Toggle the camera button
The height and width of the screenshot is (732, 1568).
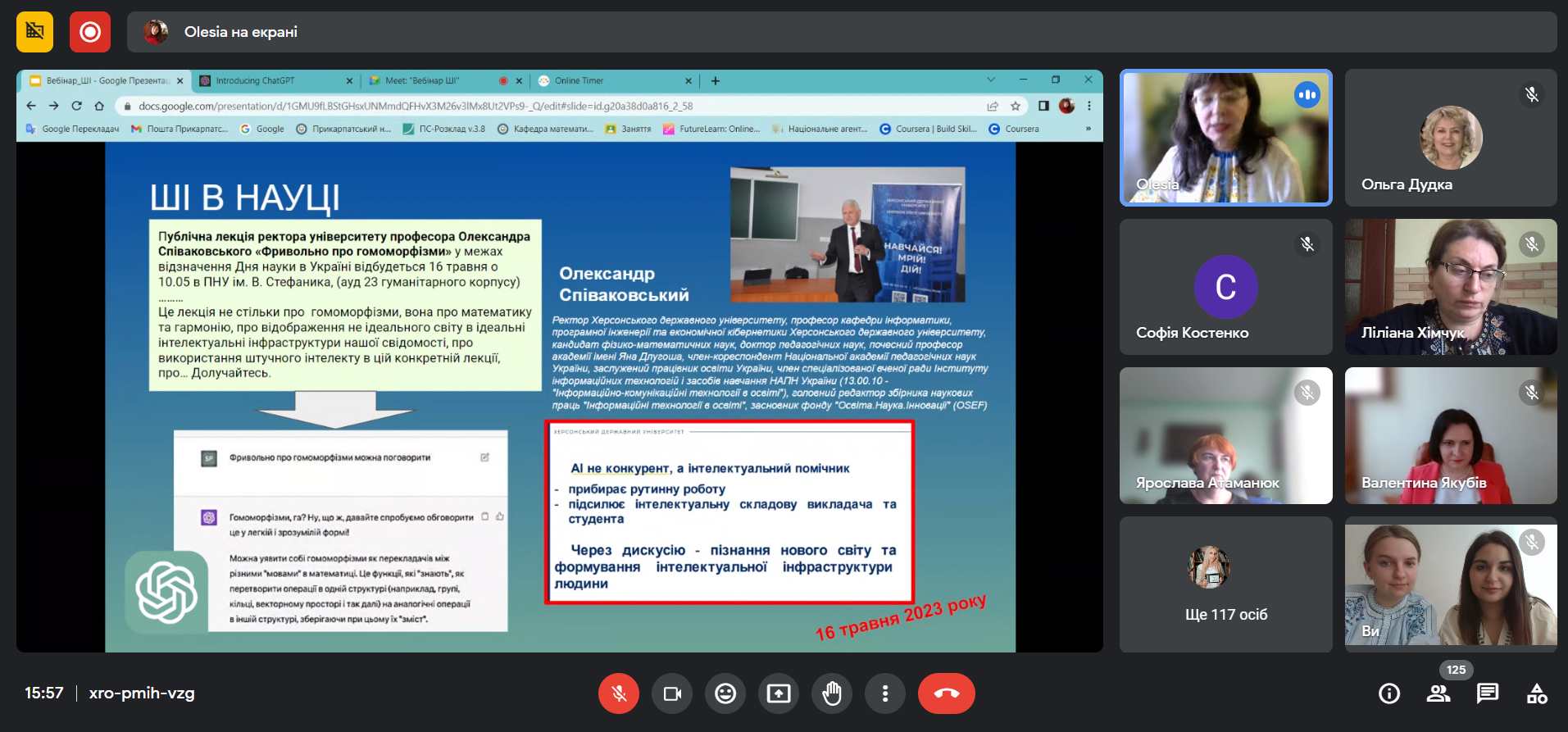pyautogui.click(x=672, y=693)
